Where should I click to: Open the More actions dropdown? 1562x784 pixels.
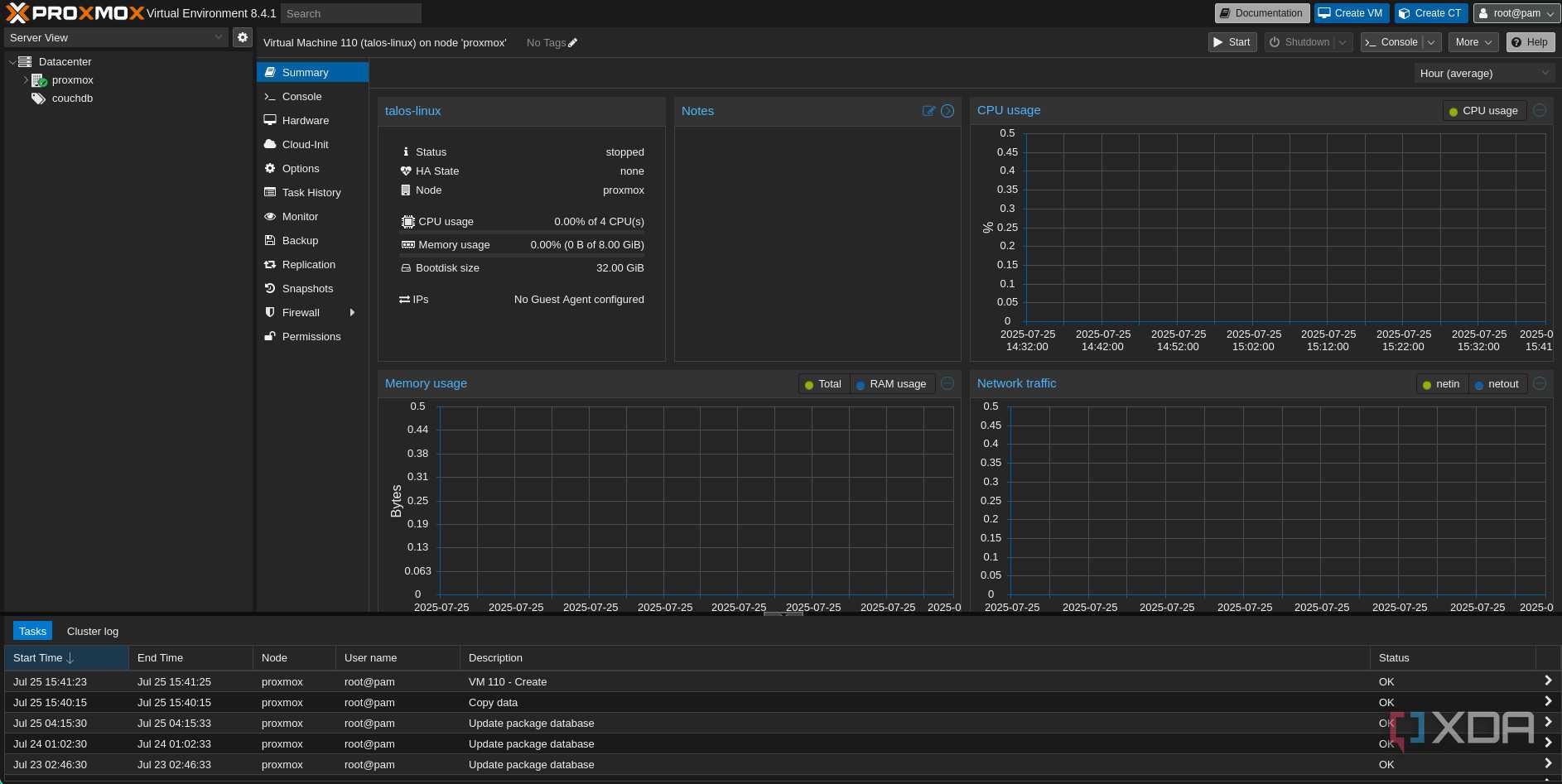1473,42
